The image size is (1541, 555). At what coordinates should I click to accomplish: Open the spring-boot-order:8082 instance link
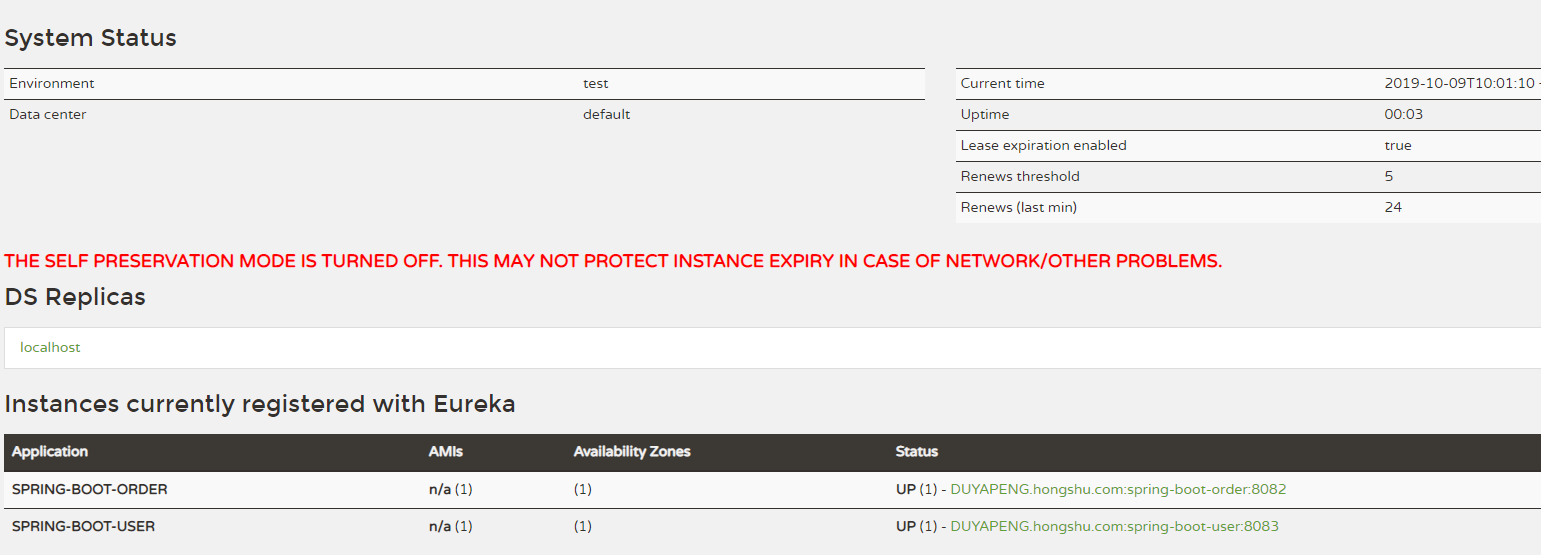pos(1118,490)
